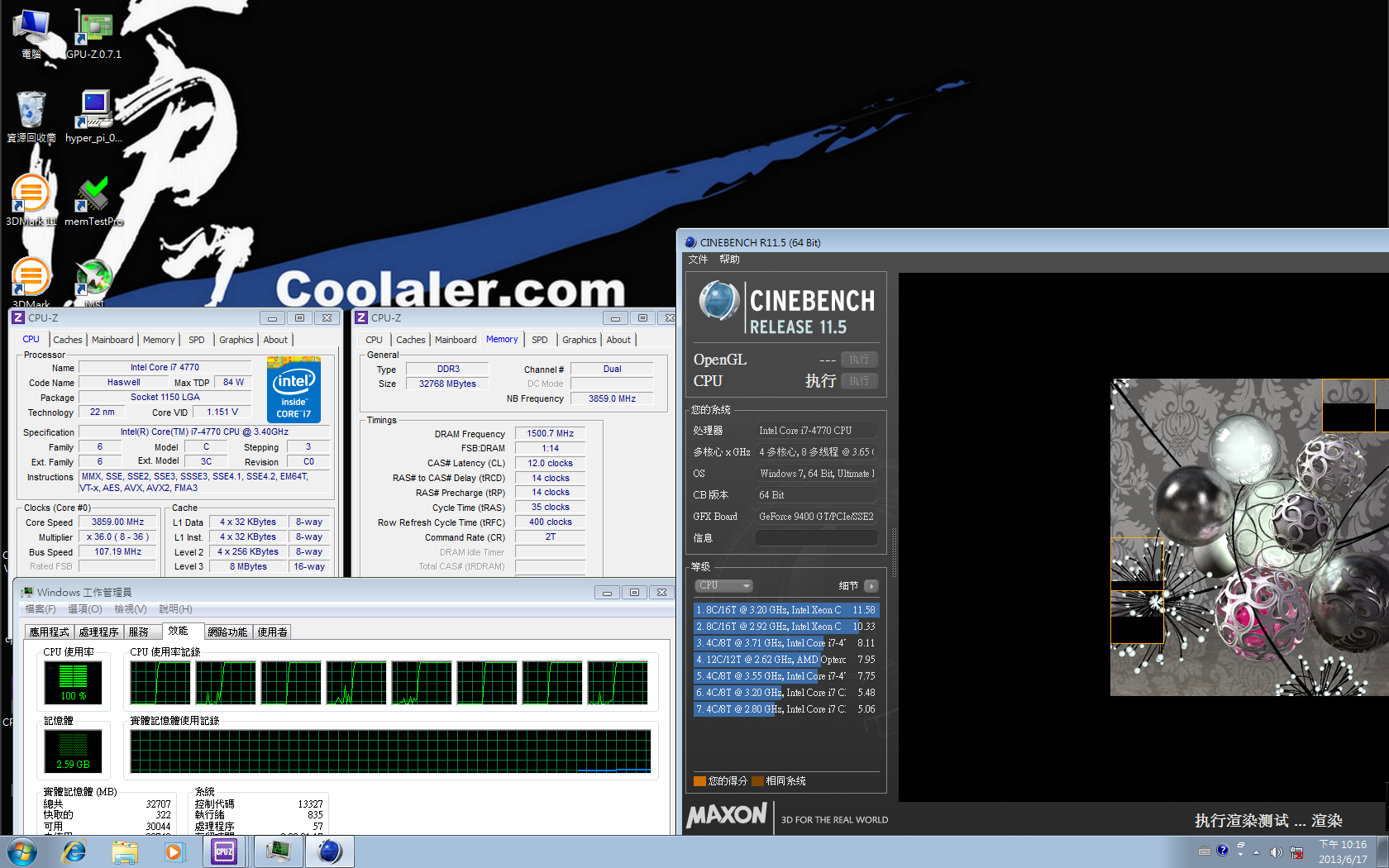Open Internet Explorer from the taskbar

[x=74, y=851]
